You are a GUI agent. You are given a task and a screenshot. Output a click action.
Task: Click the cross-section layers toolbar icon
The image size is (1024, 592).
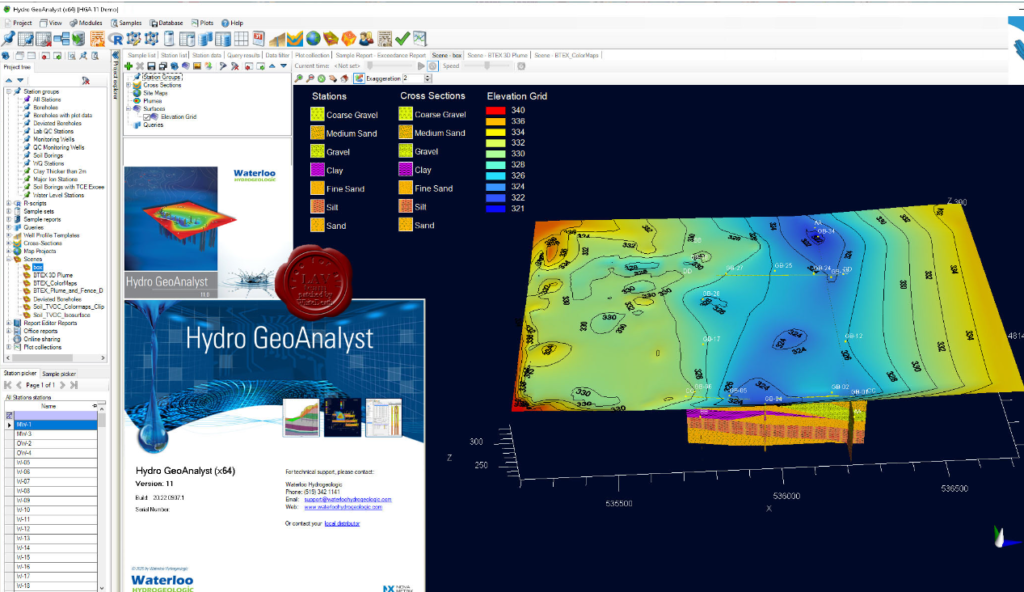295,39
